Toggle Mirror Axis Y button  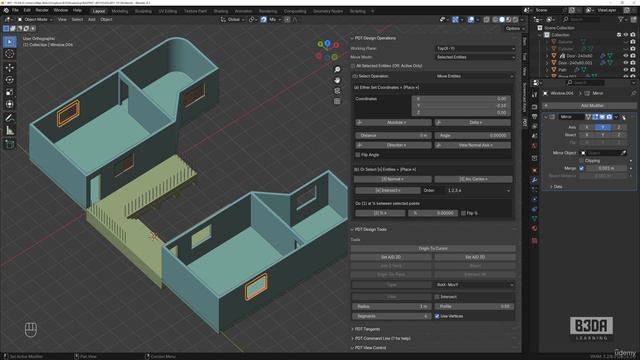pyautogui.click(x=603, y=127)
